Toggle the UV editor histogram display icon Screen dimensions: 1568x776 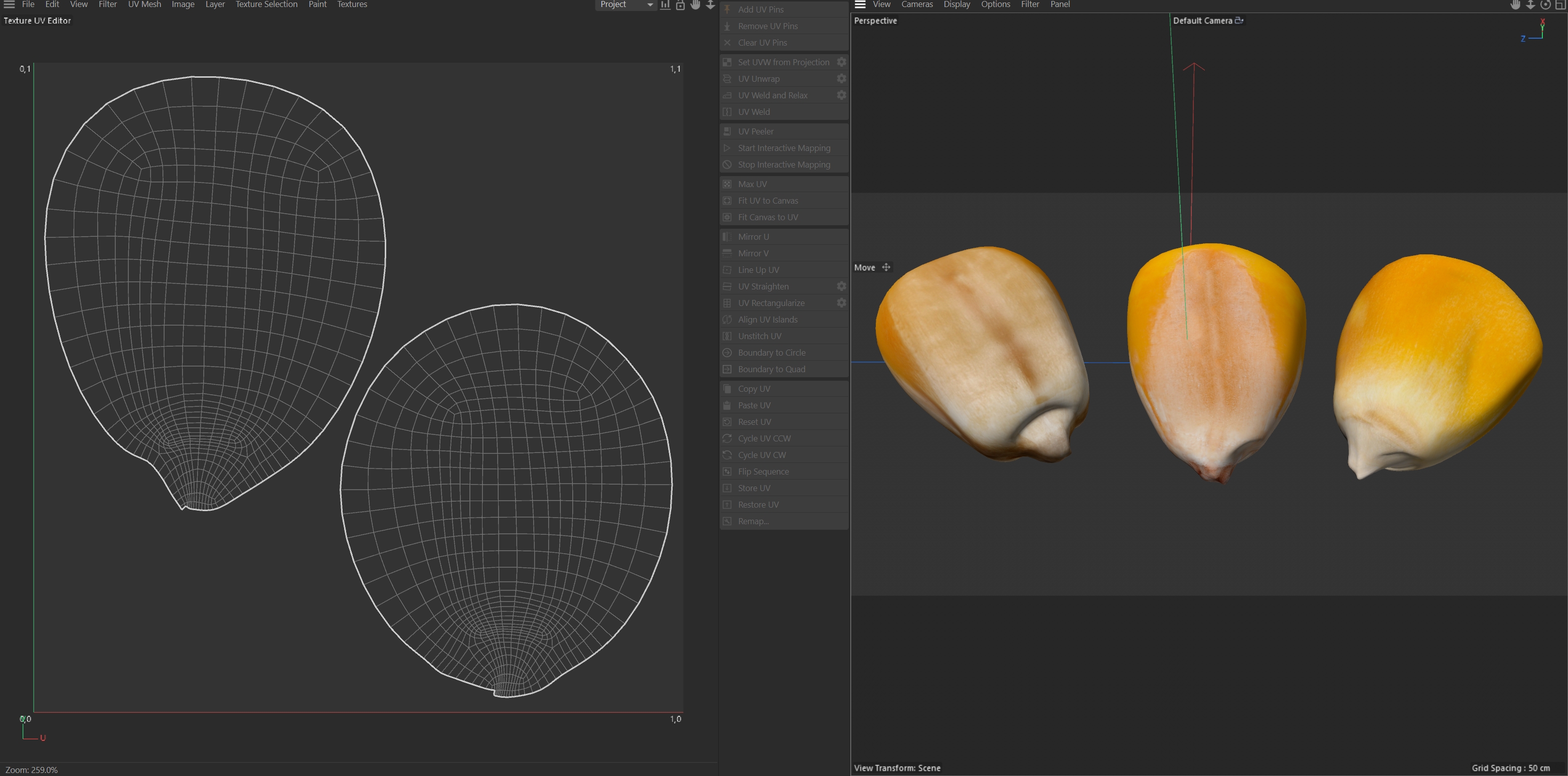click(x=665, y=5)
